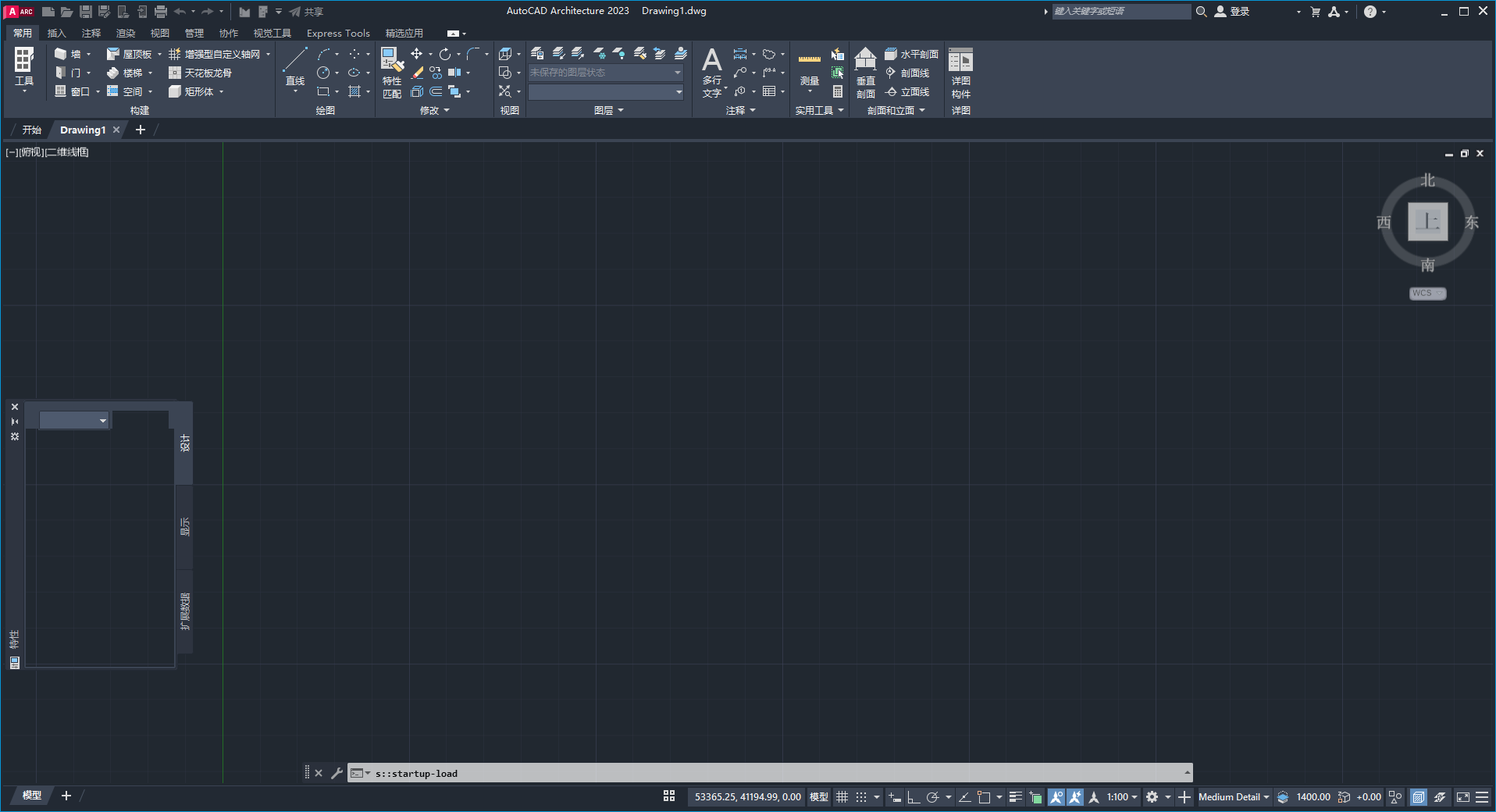This screenshot has width=1496, height=812.
Task: Expand the 实用工具 (Utilities) panel
Action: 819,111
